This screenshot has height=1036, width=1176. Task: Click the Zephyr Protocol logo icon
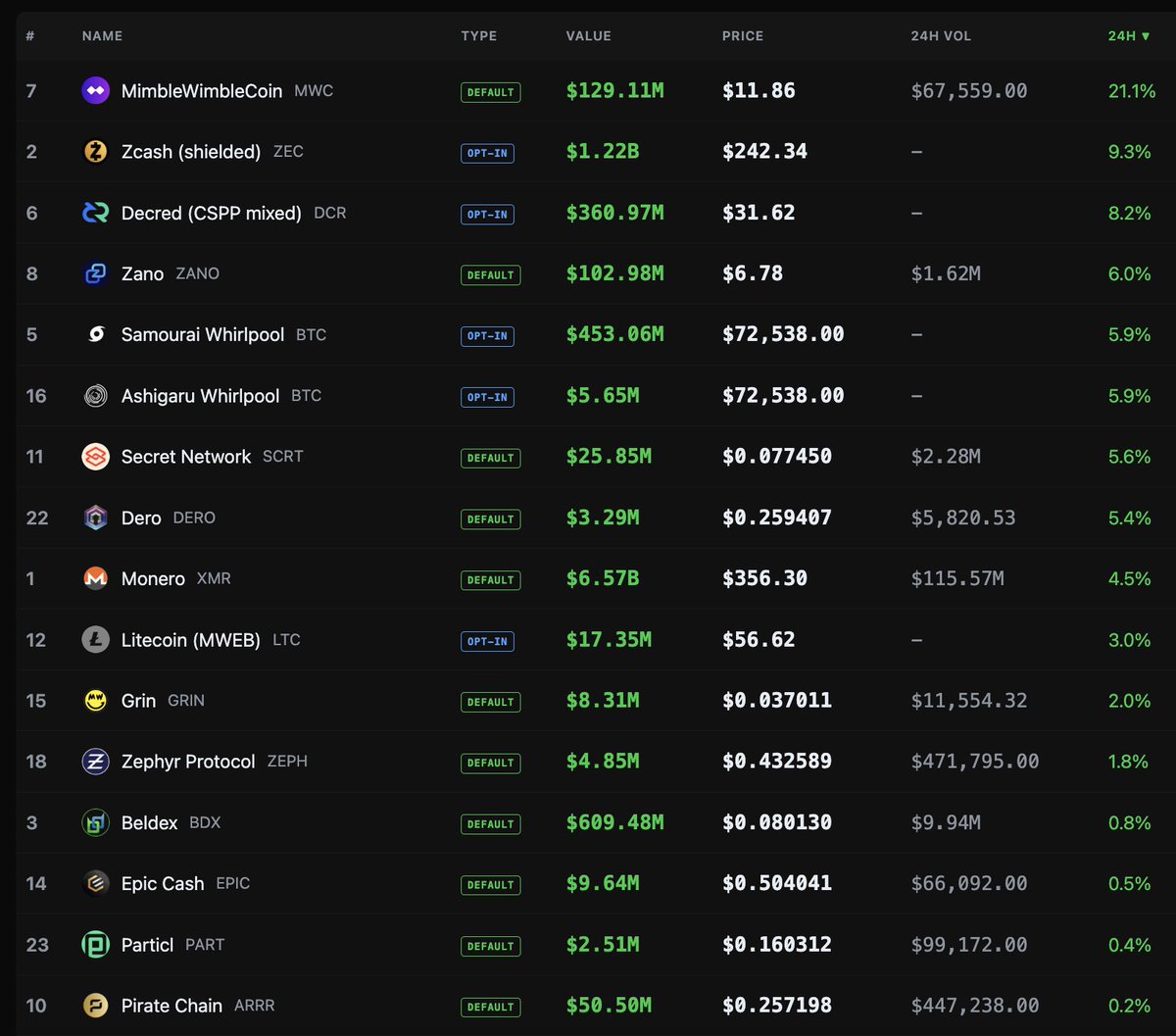click(x=95, y=762)
